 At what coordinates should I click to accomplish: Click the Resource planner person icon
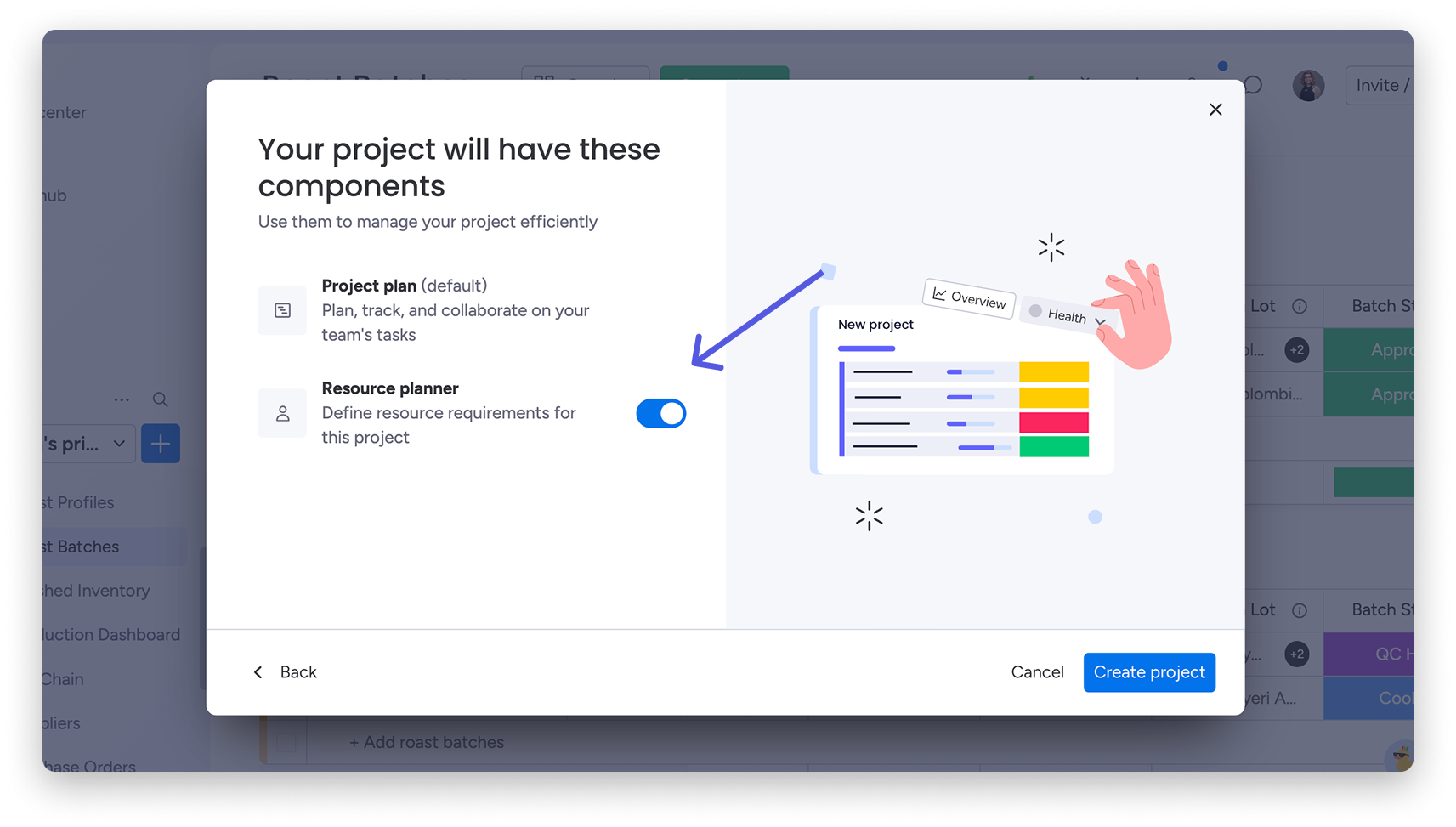(282, 413)
